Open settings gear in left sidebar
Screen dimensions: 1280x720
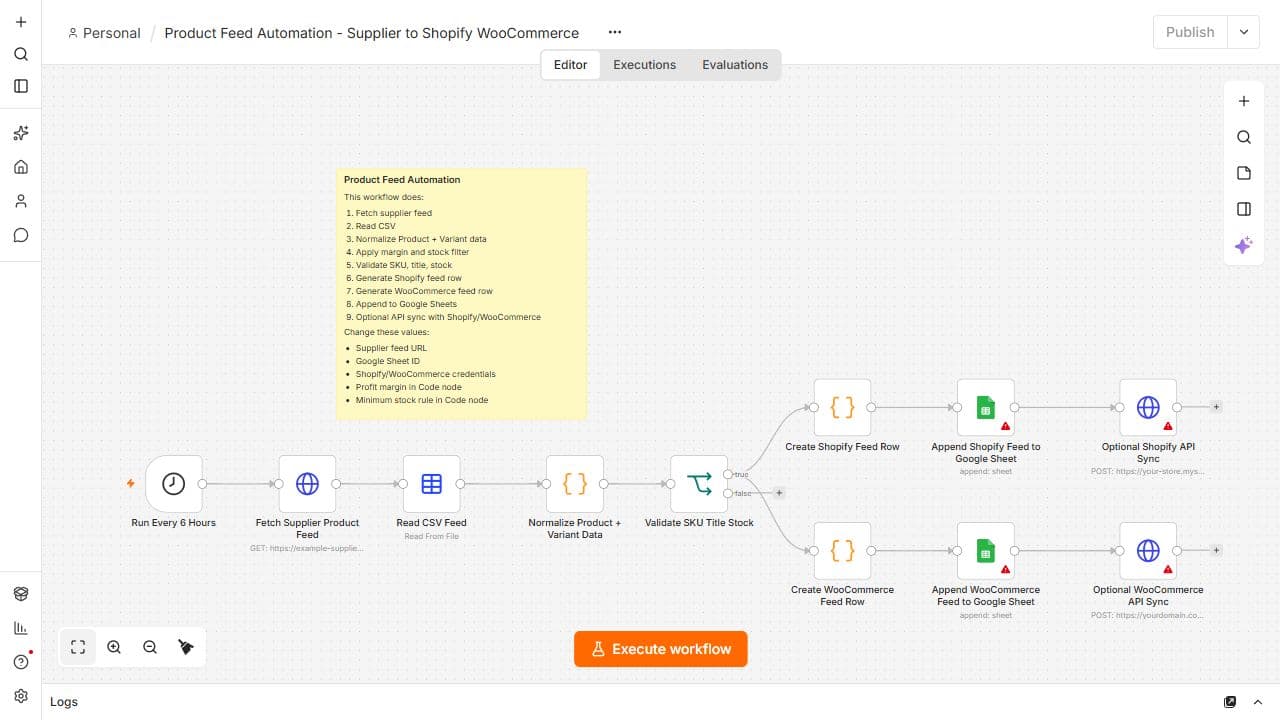(x=21, y=696)
